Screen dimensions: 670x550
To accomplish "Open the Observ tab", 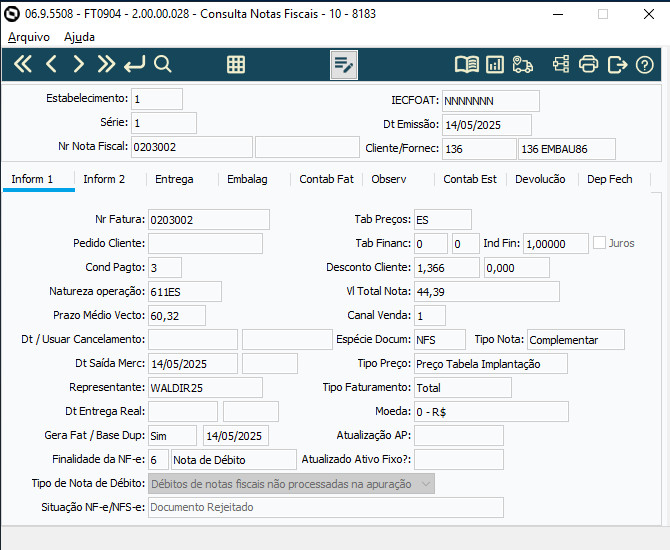I will click(389, 179).
